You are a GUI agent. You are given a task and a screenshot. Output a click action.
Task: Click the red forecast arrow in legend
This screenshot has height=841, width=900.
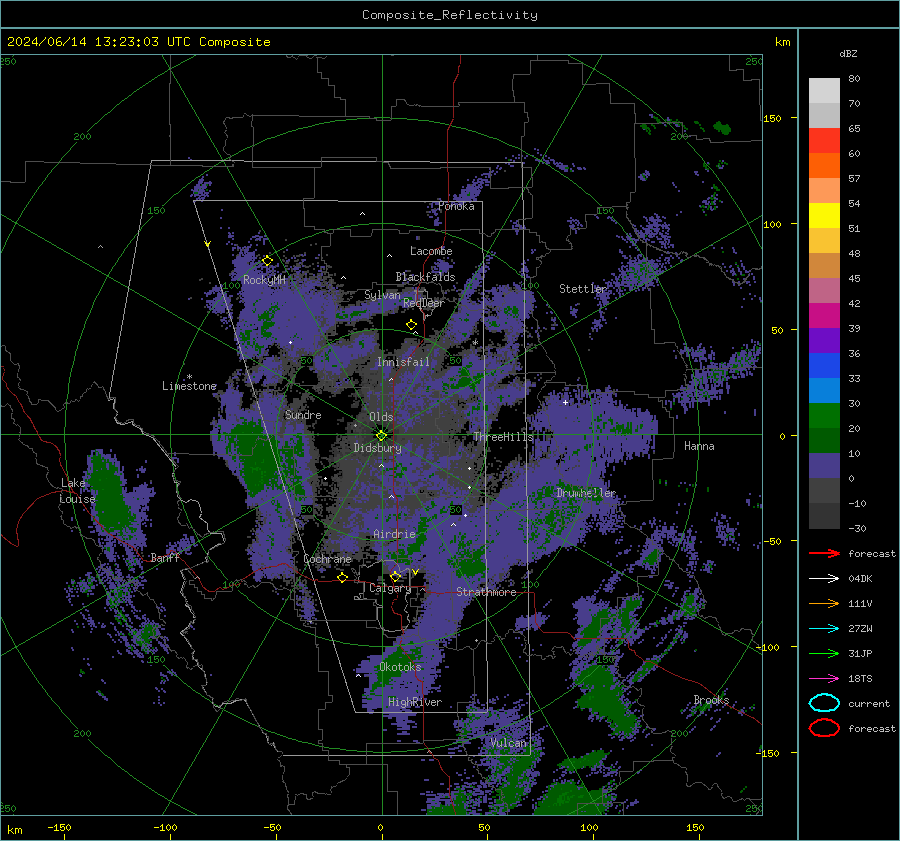click(824, 553)
